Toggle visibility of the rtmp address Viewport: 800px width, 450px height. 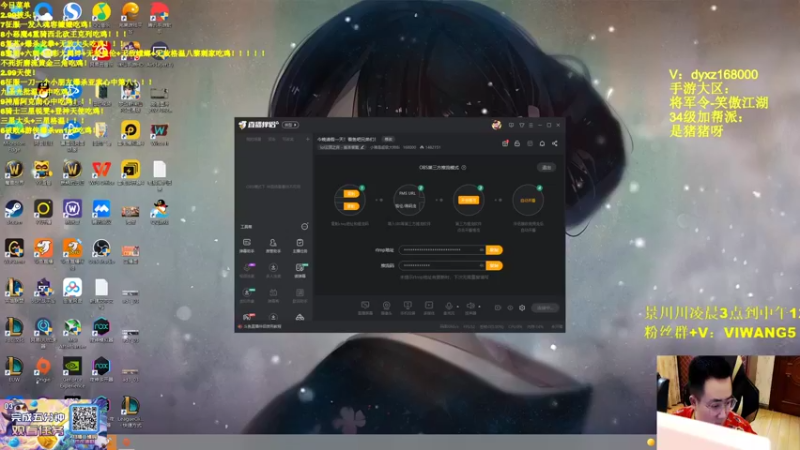pyautogui.click(x=481, y=250)
